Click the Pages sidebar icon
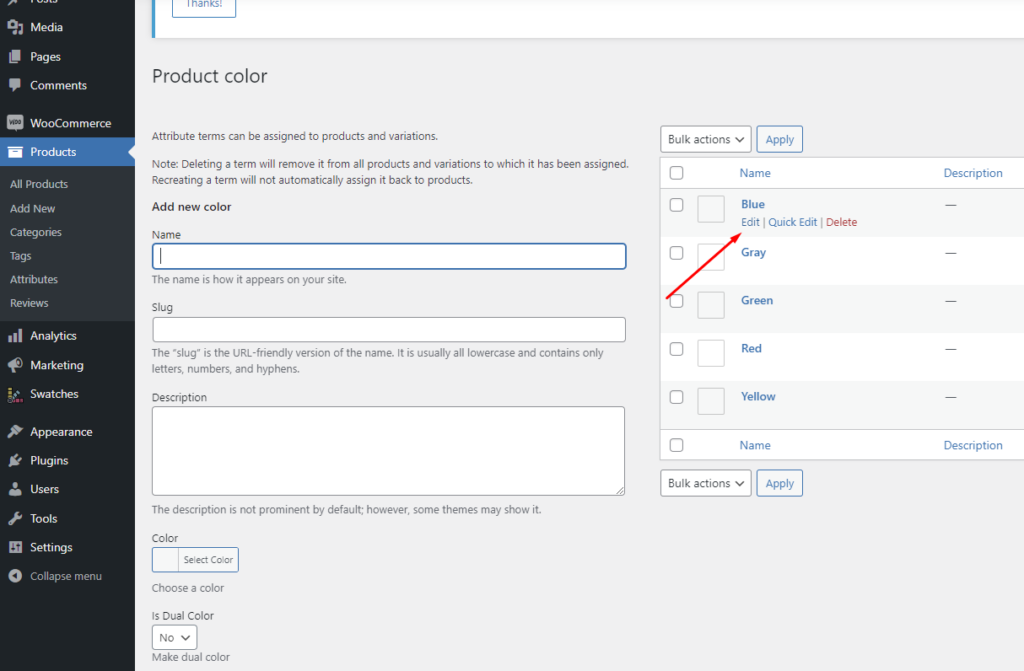The height and width of the screenshot is (671, 1024). coord(15,57)
